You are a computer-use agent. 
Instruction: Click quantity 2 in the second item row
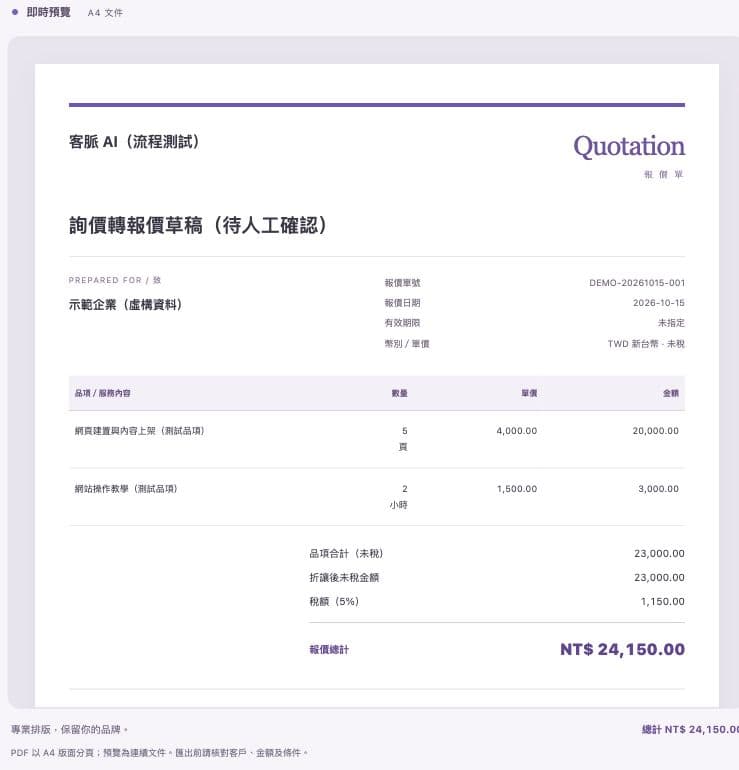tap(405, 489)
